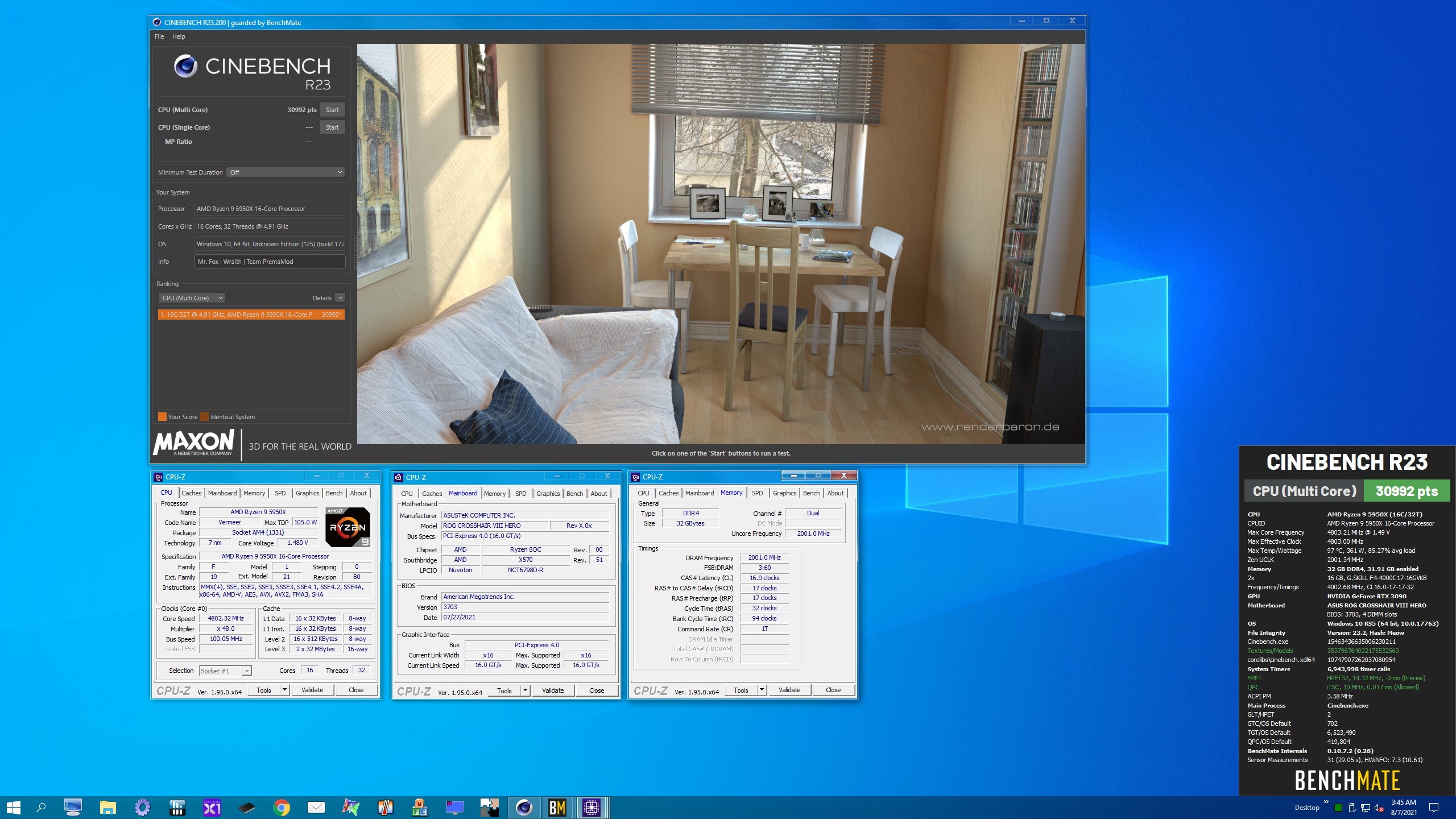Launch File Explorer from the taskbar
The height and width of the screenshot is (819, 1456).
[107, 807]
